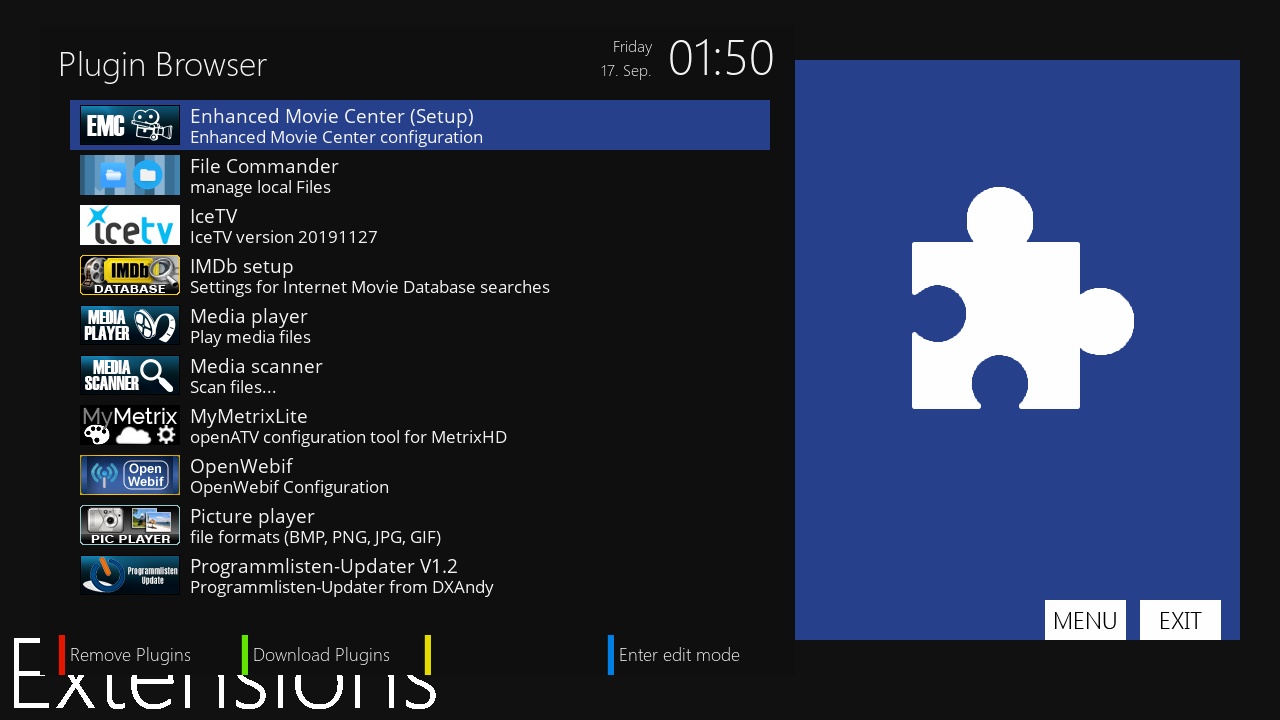This screenshot has height=720, width=1280.
Task: Click the green Download Plugins button
Action: coord(316,655)
